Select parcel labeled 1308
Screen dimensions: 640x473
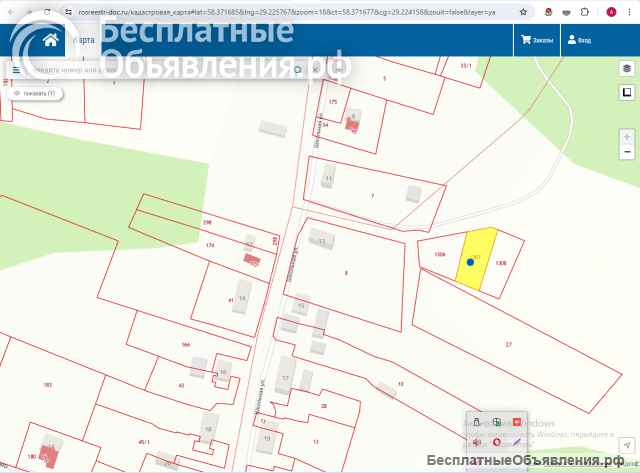click(x=501, y=263)
